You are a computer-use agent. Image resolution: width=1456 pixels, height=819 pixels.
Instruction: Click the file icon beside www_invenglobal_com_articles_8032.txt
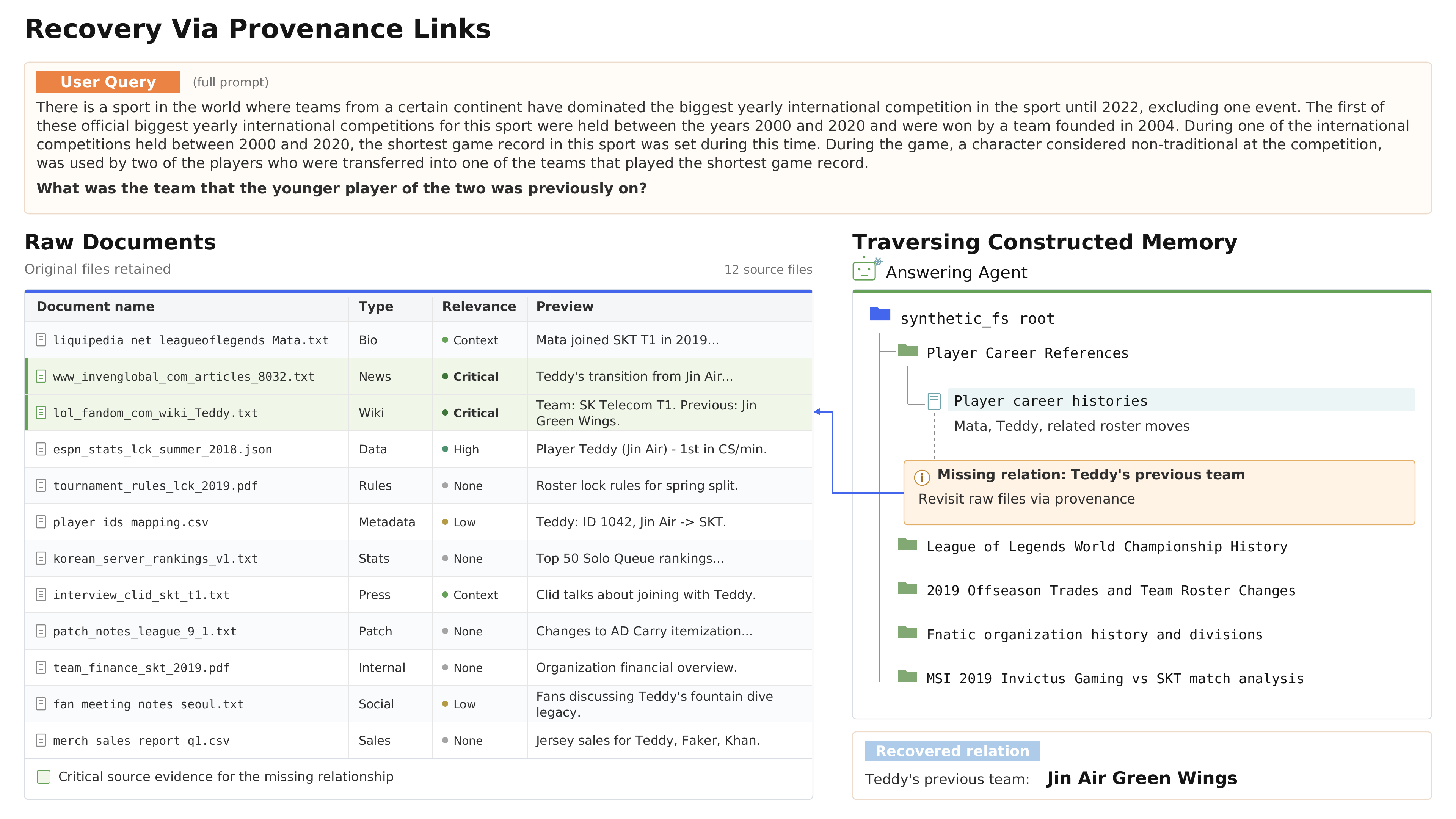(x=41, y=376)
